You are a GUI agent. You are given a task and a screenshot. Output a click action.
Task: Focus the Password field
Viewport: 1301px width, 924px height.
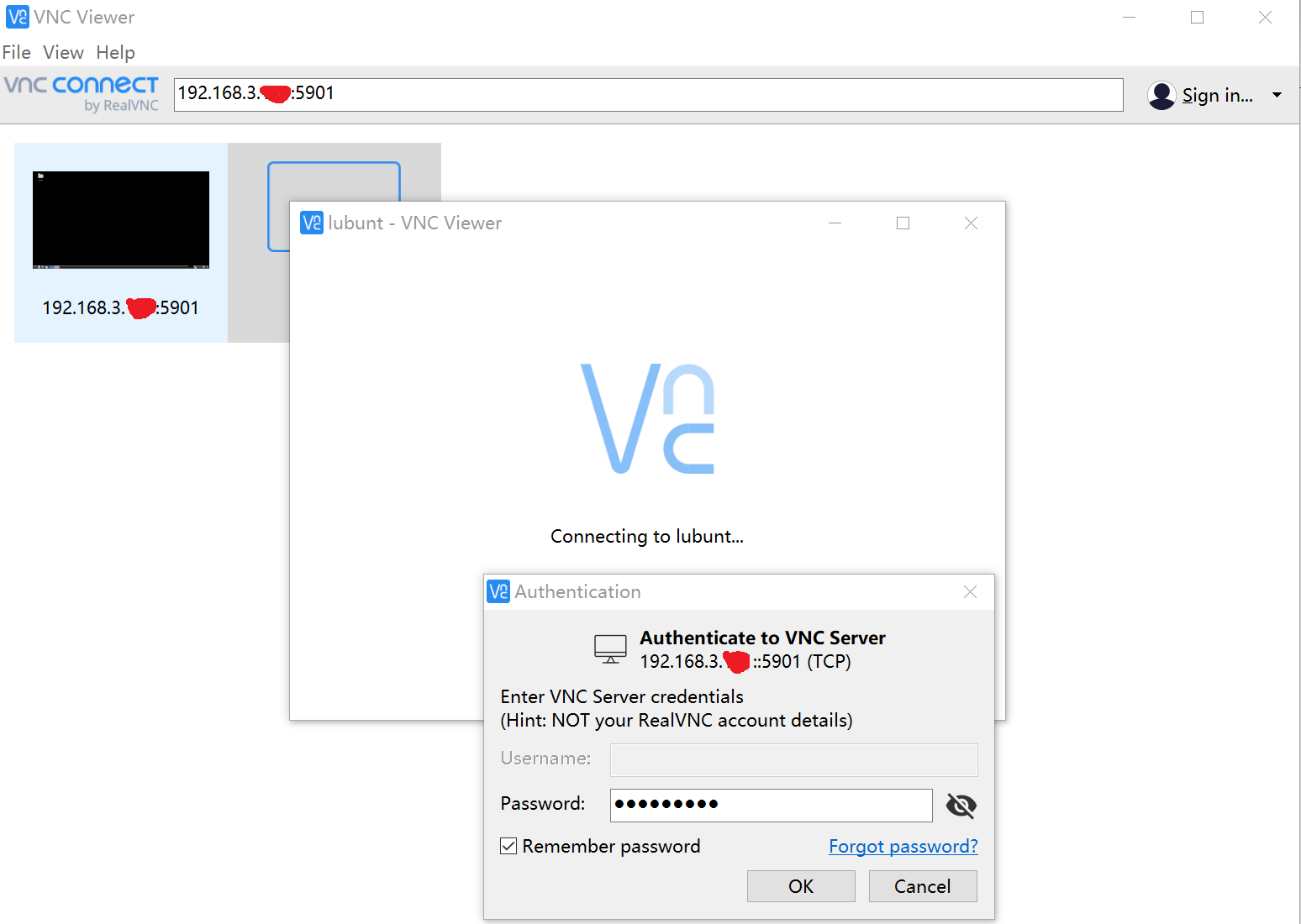point(772,805)
